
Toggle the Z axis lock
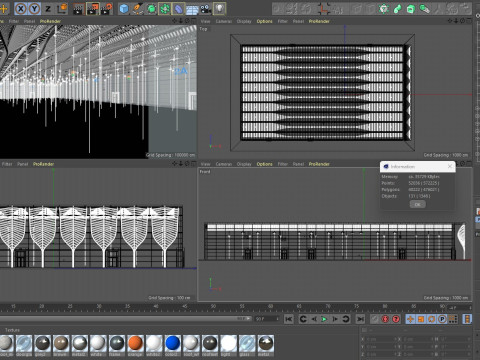click(x=48, y=9)
